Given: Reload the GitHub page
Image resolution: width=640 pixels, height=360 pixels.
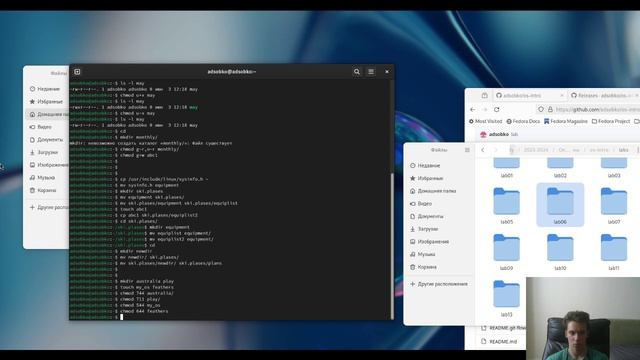Looking at the screenshot, I should [x=496, y=109].
